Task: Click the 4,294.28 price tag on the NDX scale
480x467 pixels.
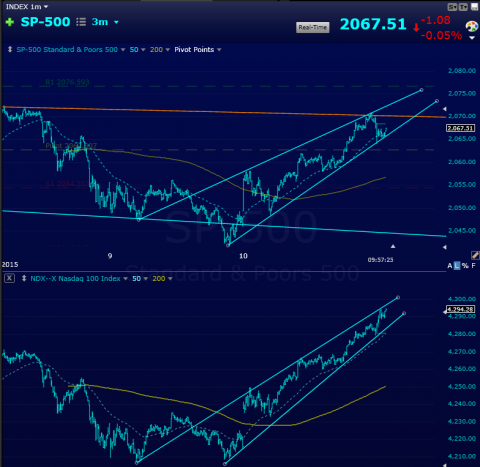Action: point(460,309)
